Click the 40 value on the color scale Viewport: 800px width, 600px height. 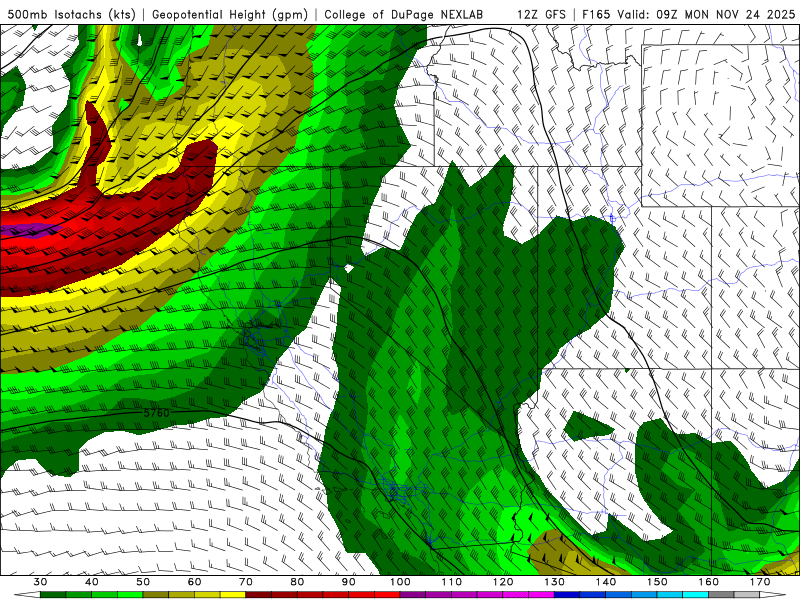(x=92, y=582)
